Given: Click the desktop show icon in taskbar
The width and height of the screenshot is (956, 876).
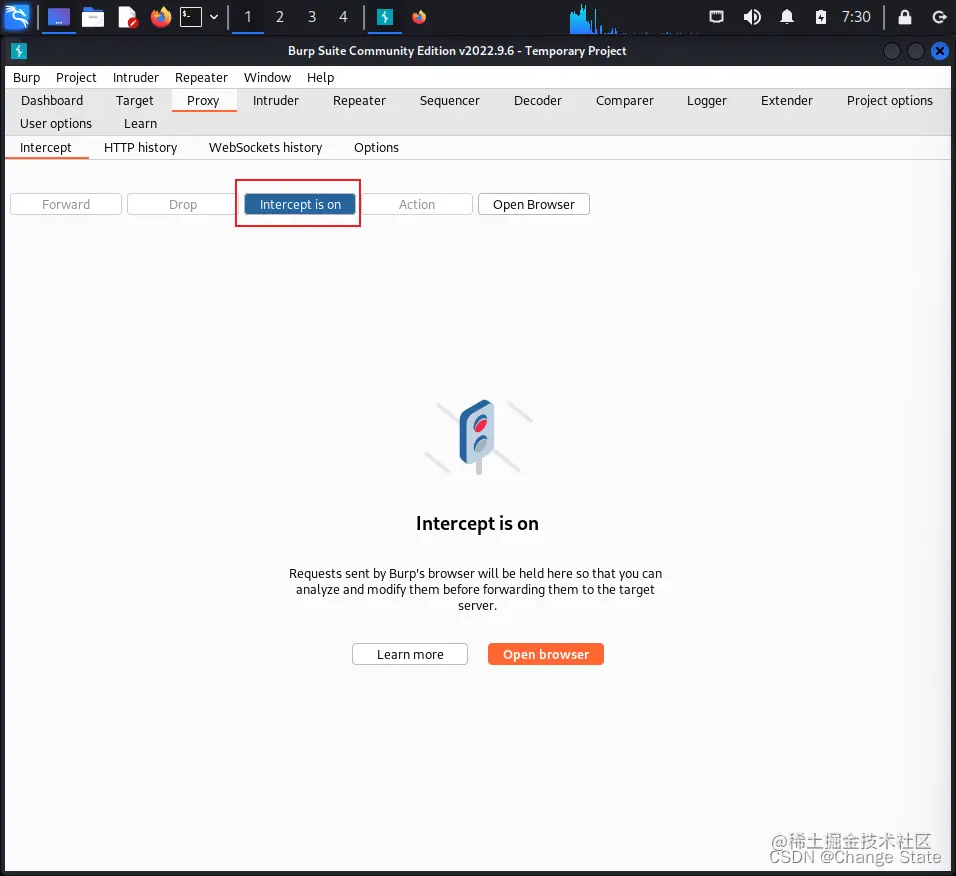Looking at the screenshot, I should tap(59, 17).
